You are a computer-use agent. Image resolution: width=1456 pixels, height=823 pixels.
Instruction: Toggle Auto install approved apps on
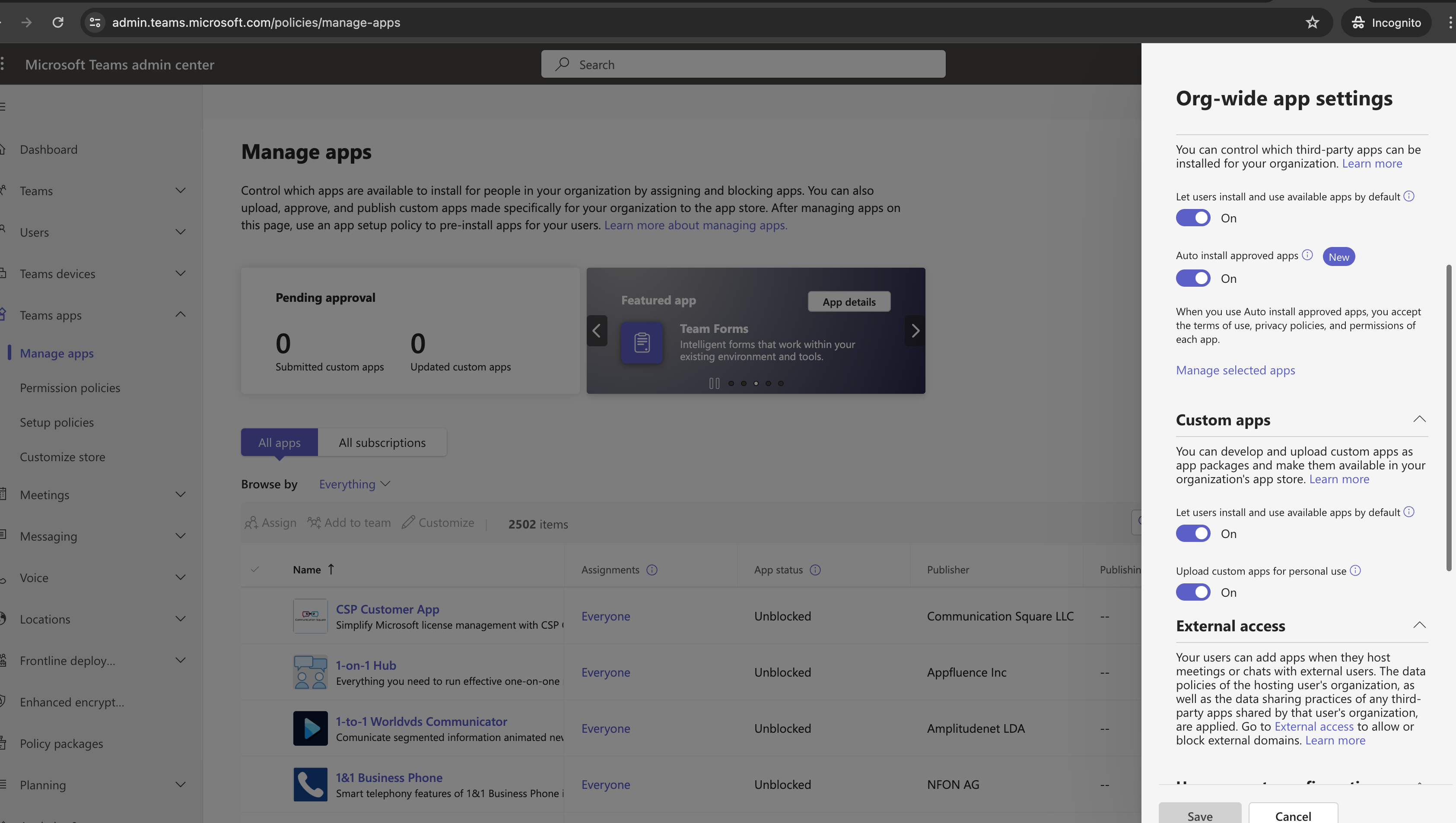[1193, 278]
